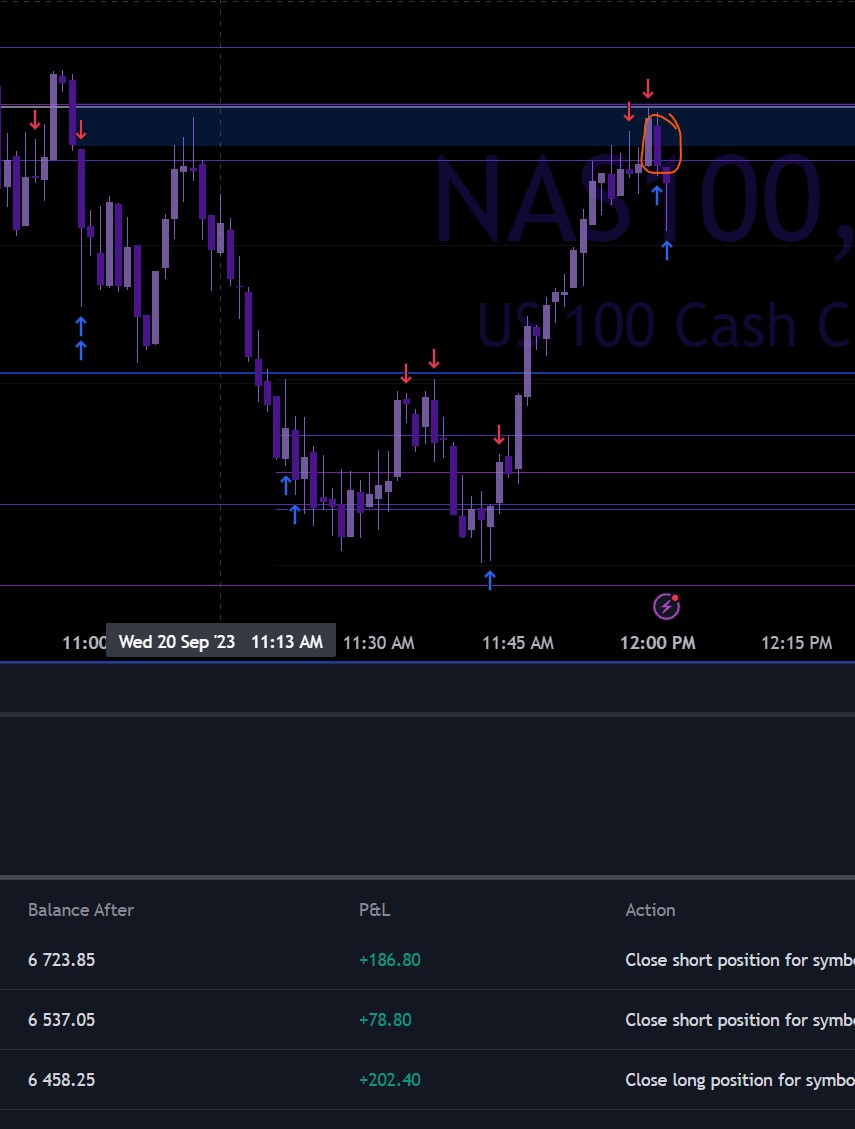Click the +78.80 P&L value

(385, 1020)
